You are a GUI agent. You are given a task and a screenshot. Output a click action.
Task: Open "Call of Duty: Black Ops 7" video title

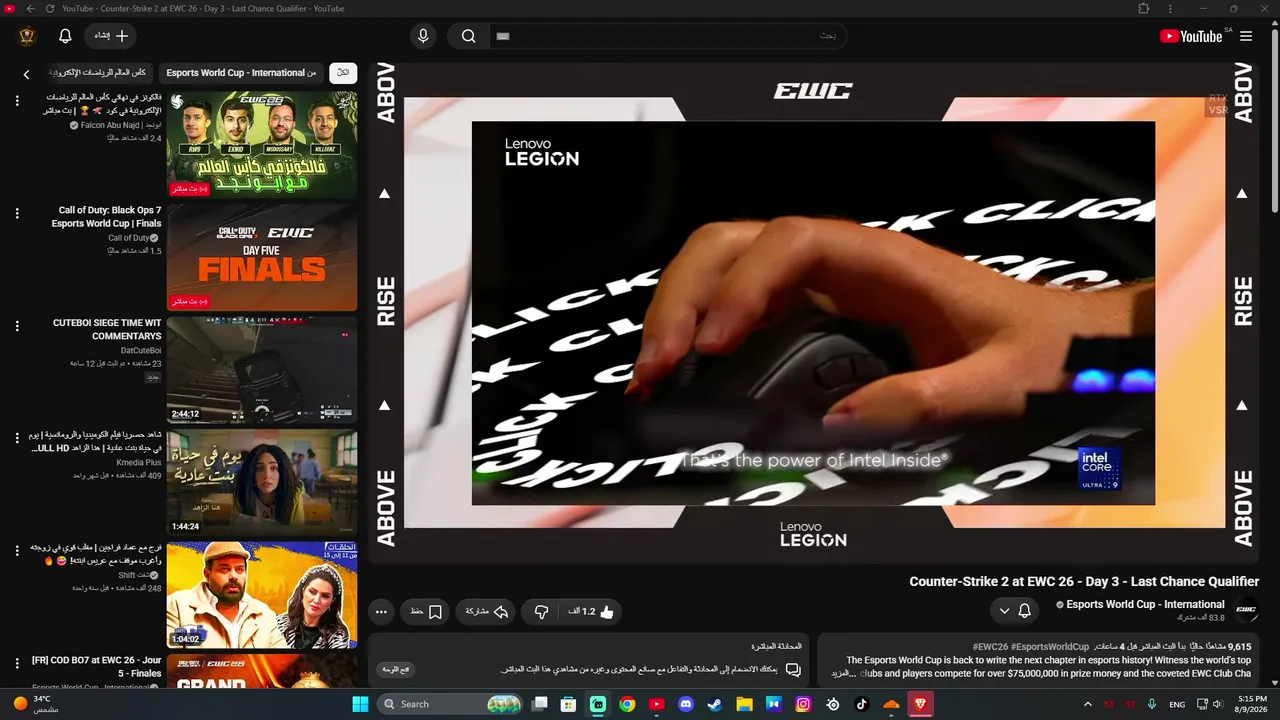(x=106, y=217)
